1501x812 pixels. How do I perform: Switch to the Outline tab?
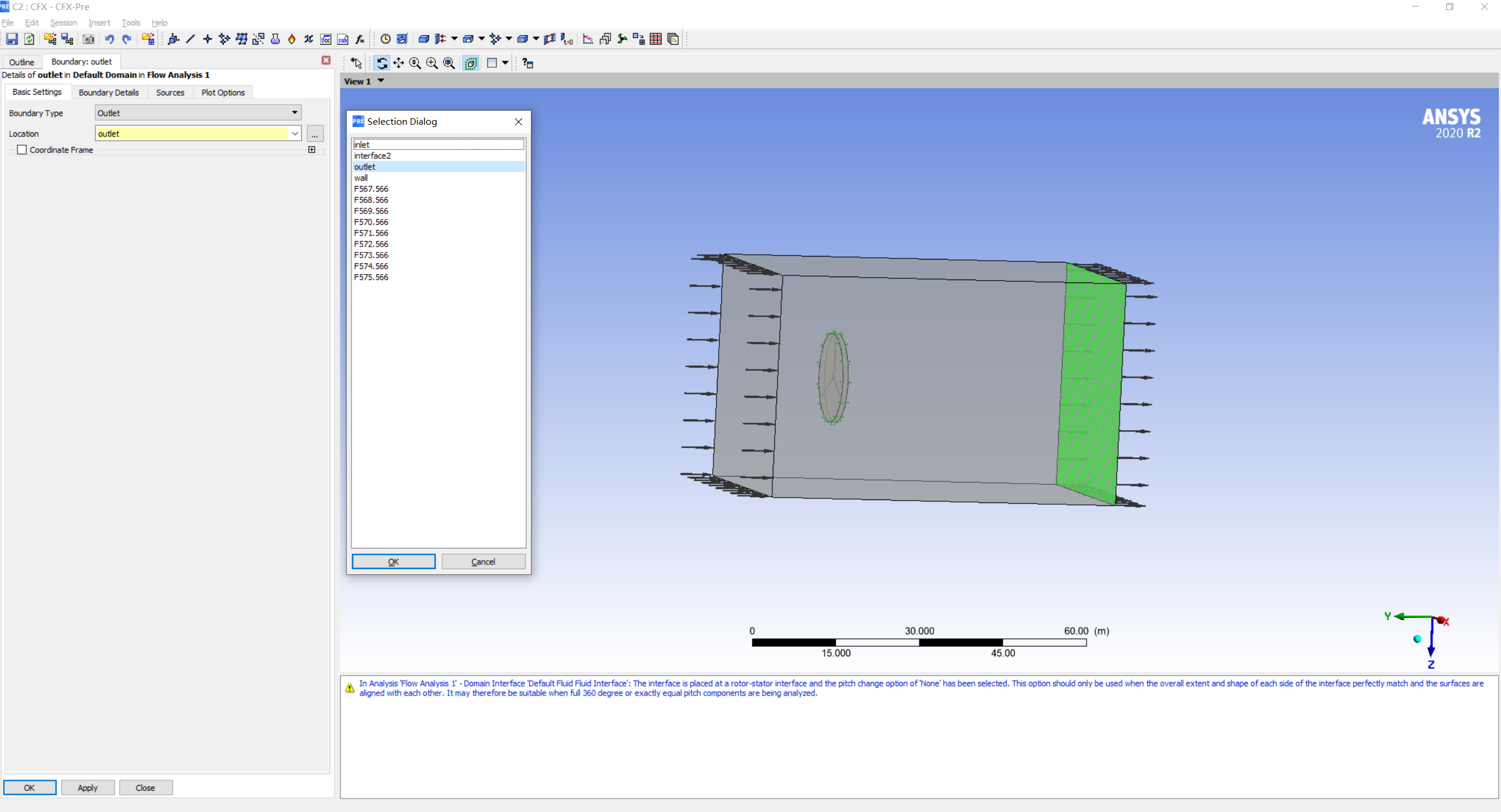pos(22,62)
